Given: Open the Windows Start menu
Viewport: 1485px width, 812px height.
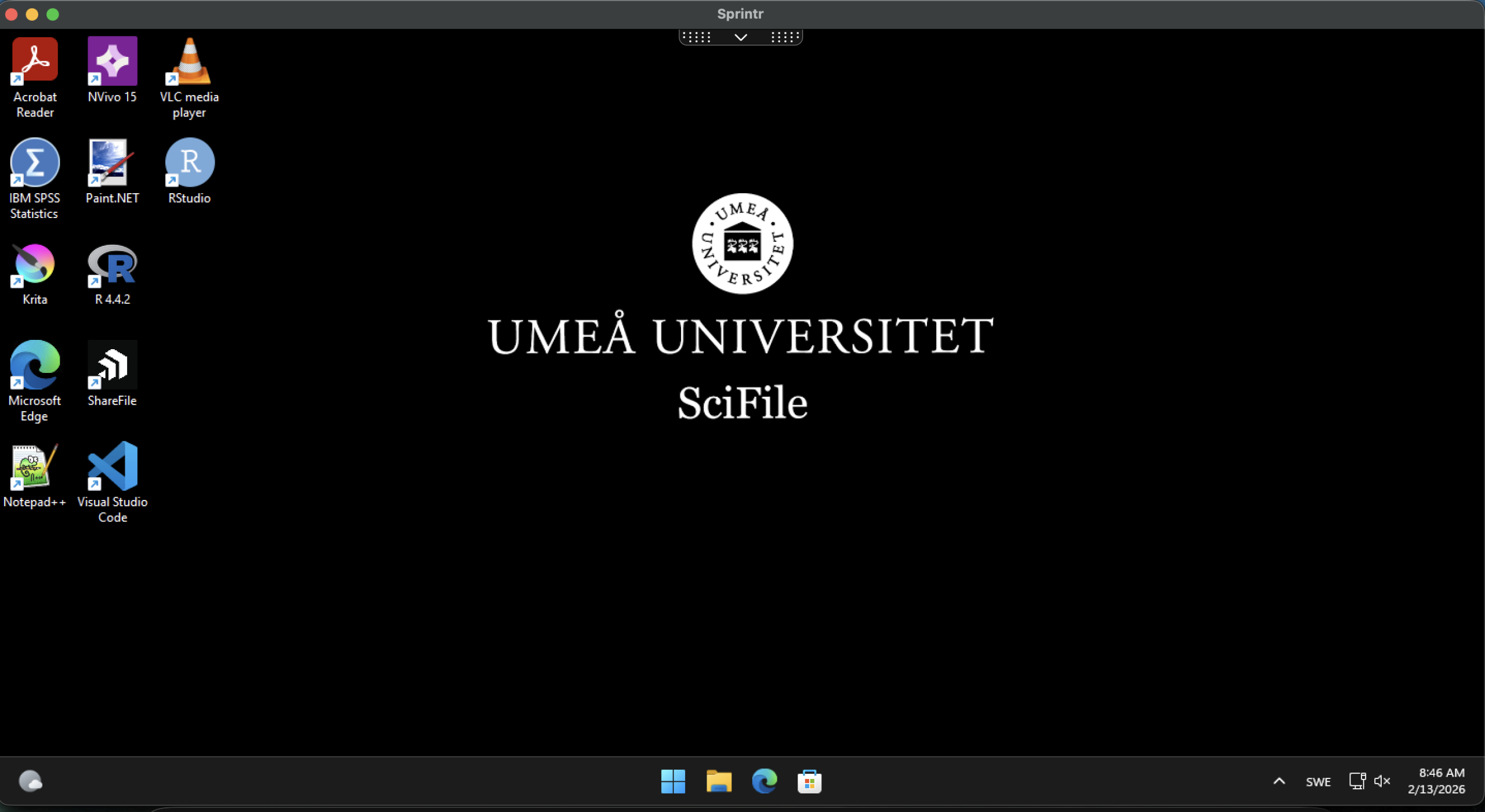Looking at the screenshot, I should [x=673, y=781].
